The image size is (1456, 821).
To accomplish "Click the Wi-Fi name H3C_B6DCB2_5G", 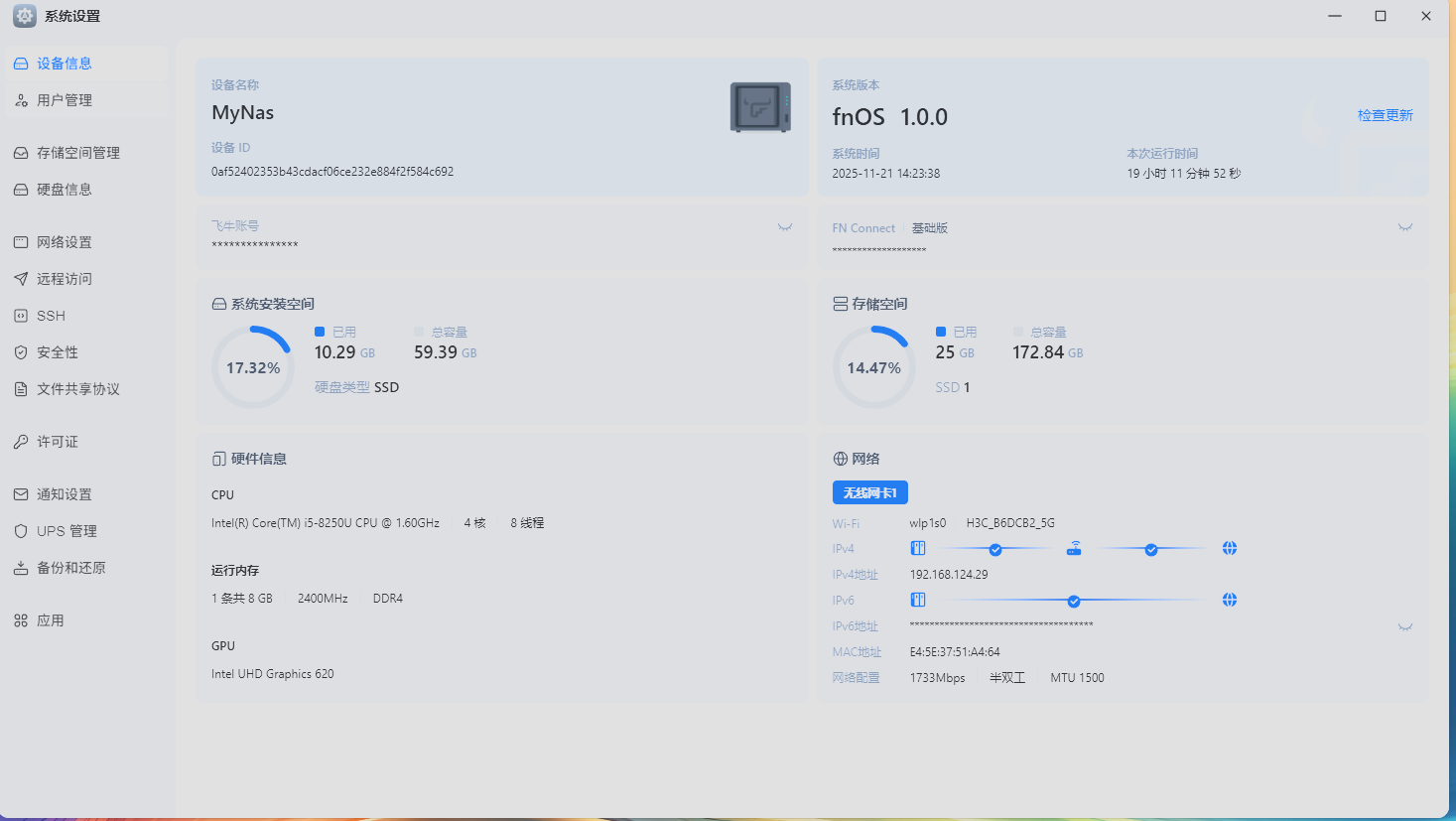I will 1010,523.
